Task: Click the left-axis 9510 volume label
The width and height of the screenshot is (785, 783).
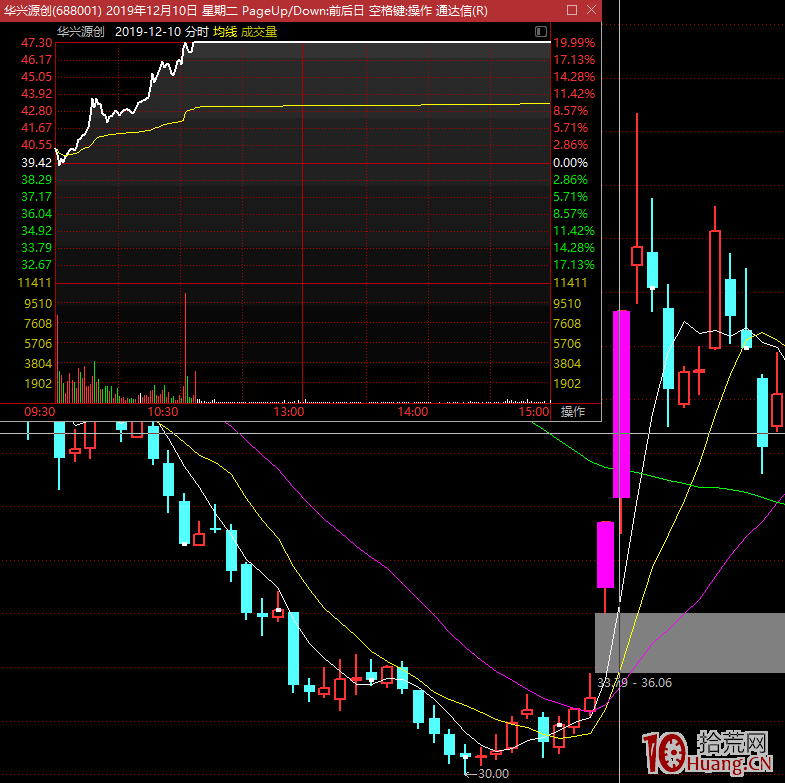Action: click(38, 304)
